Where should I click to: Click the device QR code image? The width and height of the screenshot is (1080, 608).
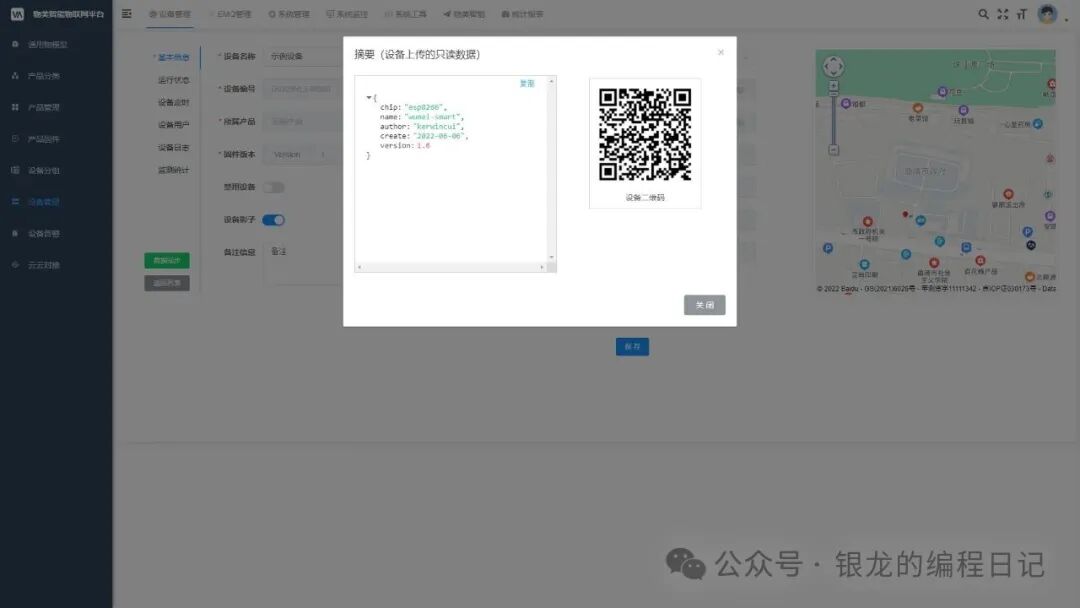coord(645,135)
